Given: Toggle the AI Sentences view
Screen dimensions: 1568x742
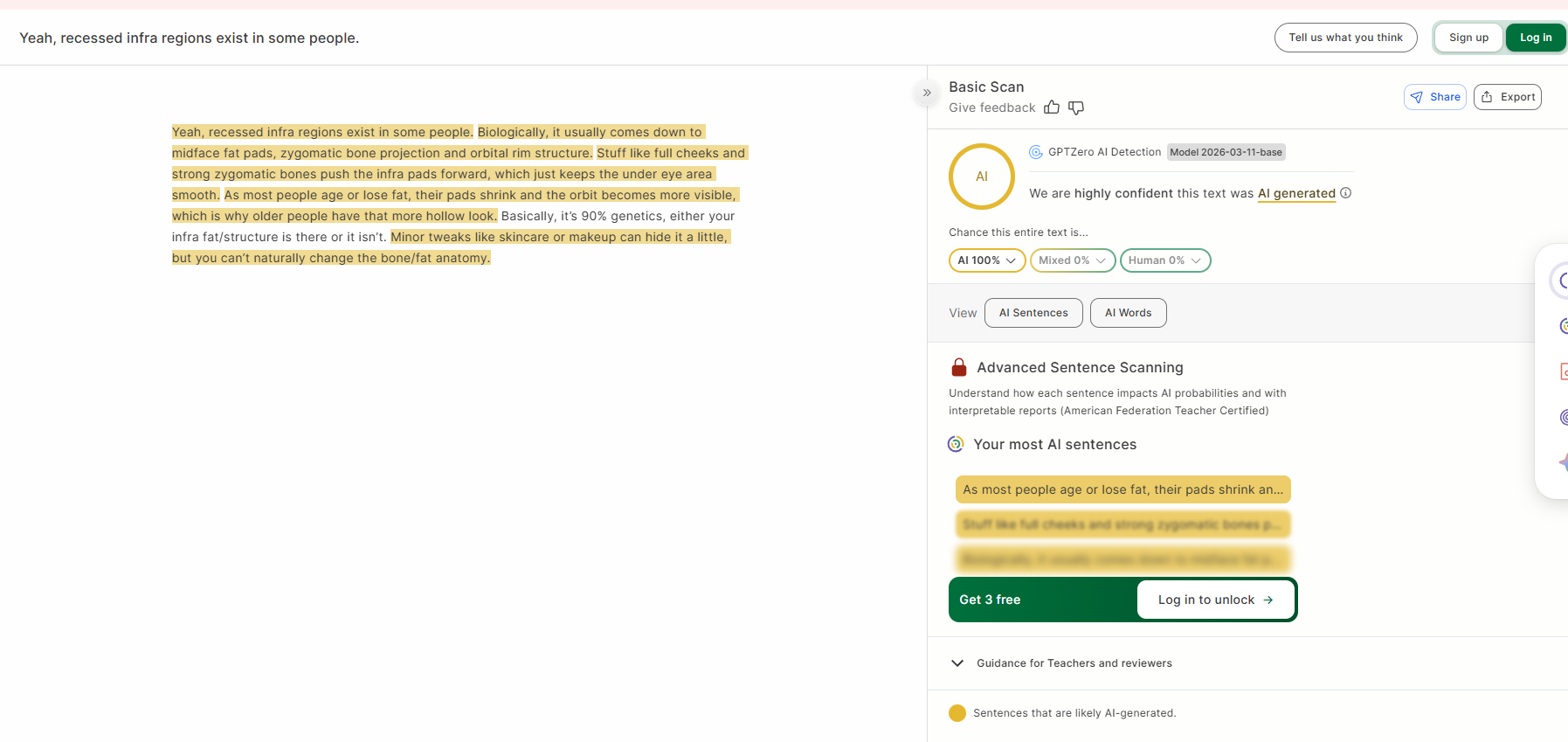Looking at the screenshot, I should pos(1033,313).
